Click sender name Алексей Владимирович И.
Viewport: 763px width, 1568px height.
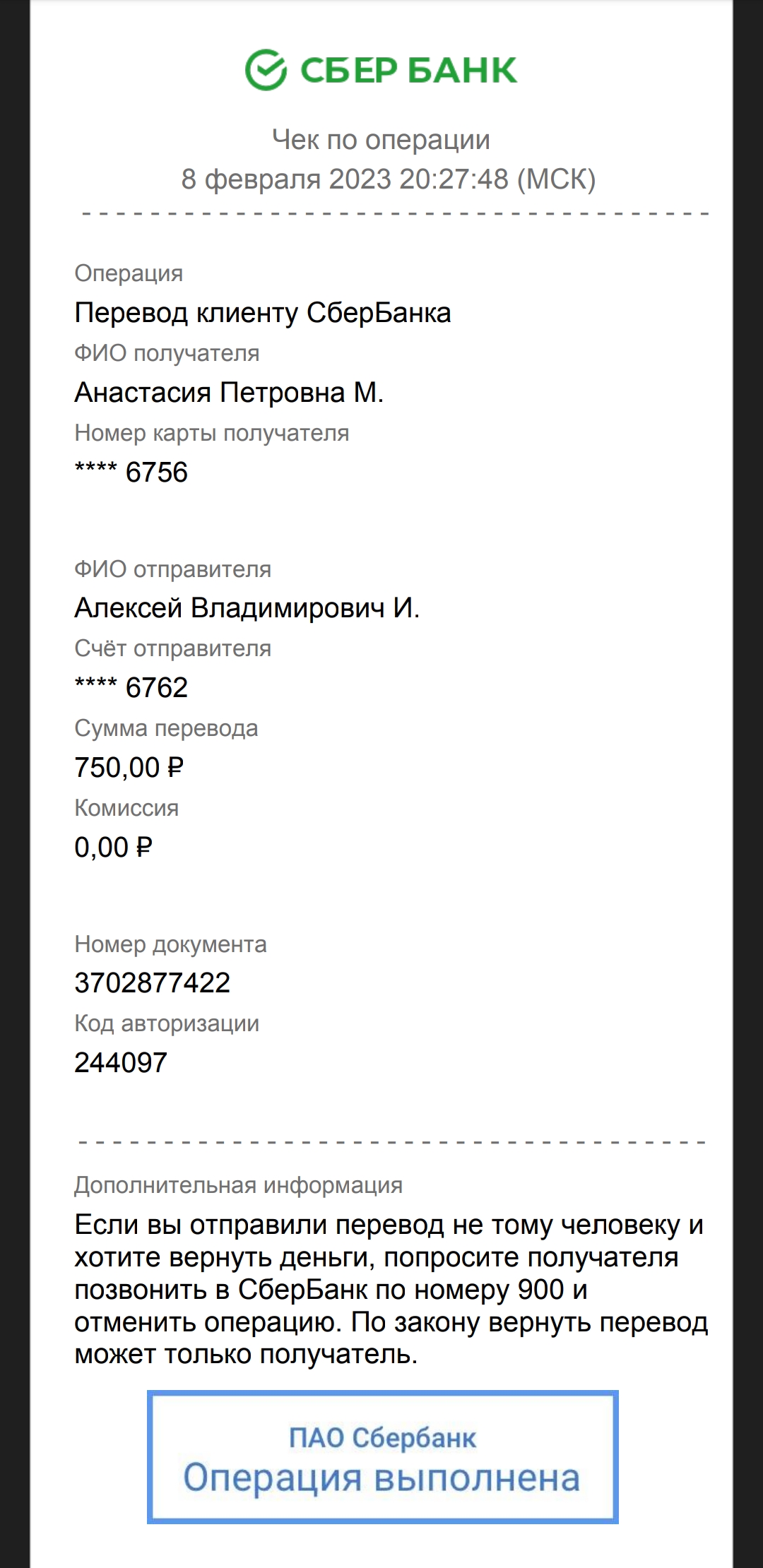point(247,608)
